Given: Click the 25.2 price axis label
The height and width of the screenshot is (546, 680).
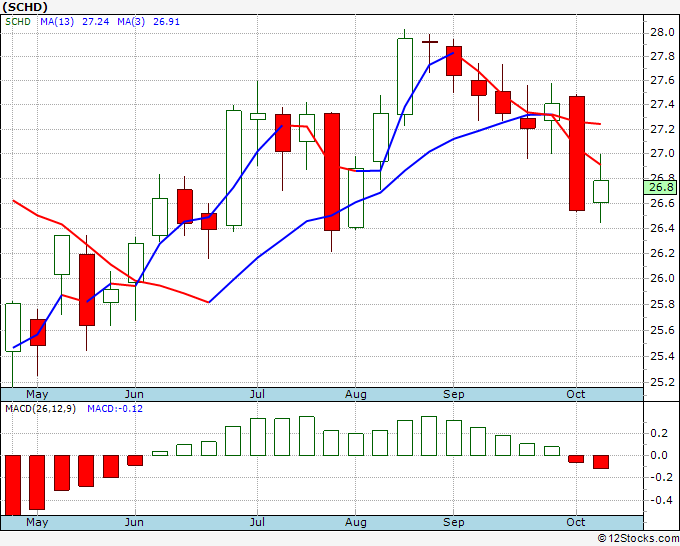Looking at the screenshot, I should (x=662, y=383).
